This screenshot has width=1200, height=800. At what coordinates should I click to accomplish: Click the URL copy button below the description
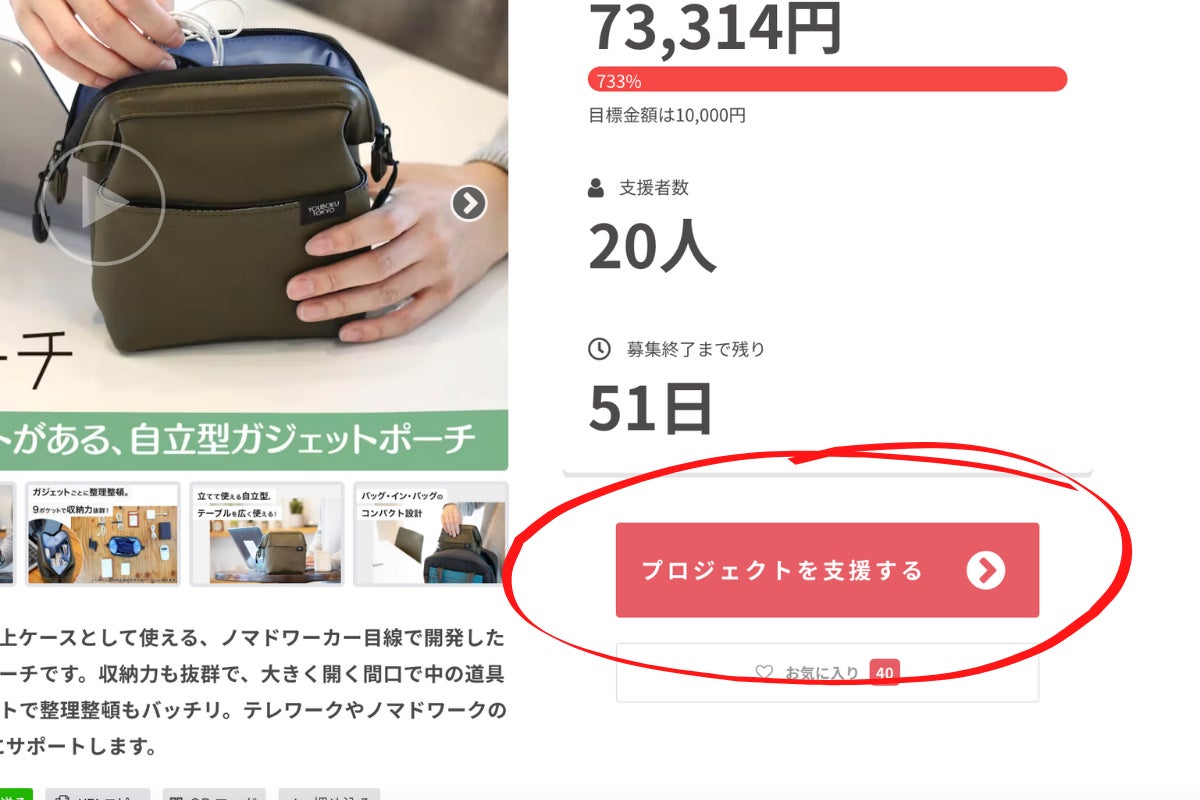(x=98, y=795)
